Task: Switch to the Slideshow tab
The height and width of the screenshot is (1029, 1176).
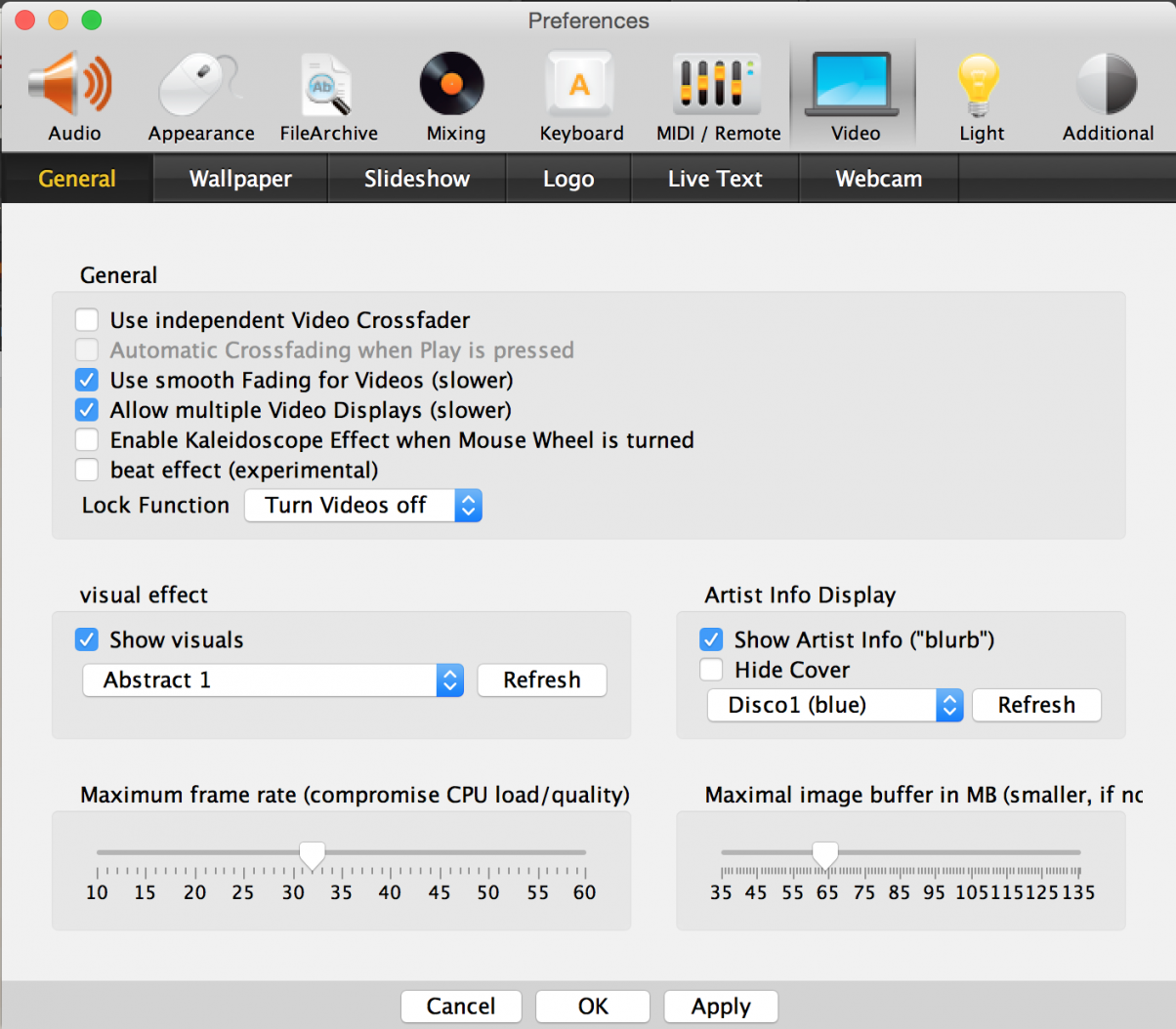Action: pos(417,179)
